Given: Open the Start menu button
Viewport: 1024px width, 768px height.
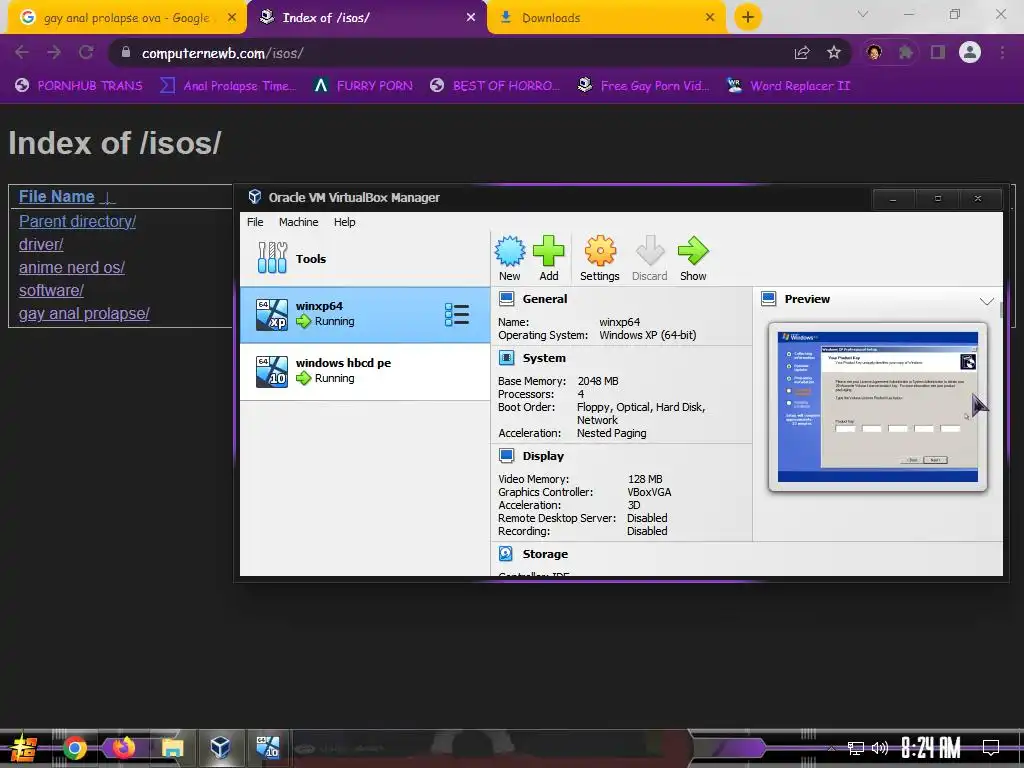Looking at the screenshot, I should pyautogui.click(x=24, y=748).
